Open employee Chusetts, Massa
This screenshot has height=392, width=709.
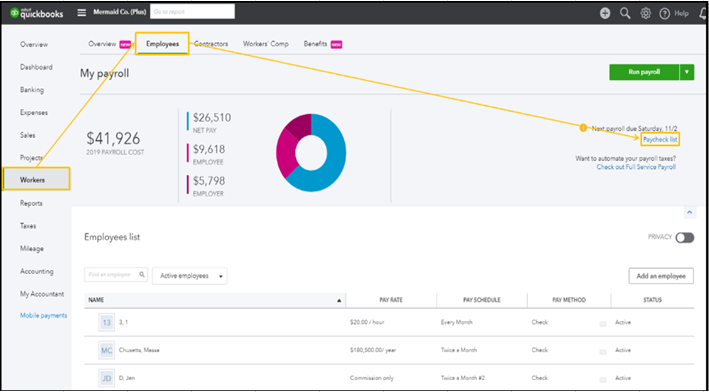(139, 350)
